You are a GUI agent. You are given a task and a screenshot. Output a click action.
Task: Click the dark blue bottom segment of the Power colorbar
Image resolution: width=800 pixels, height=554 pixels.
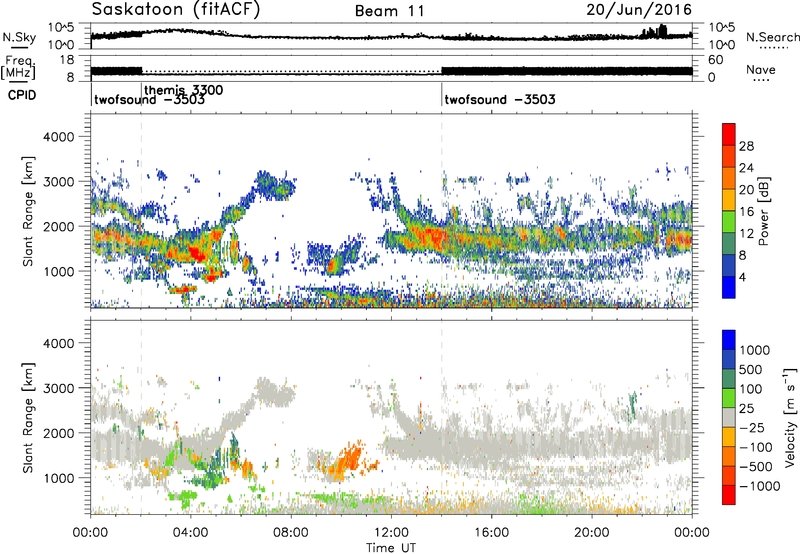(729, 287)
